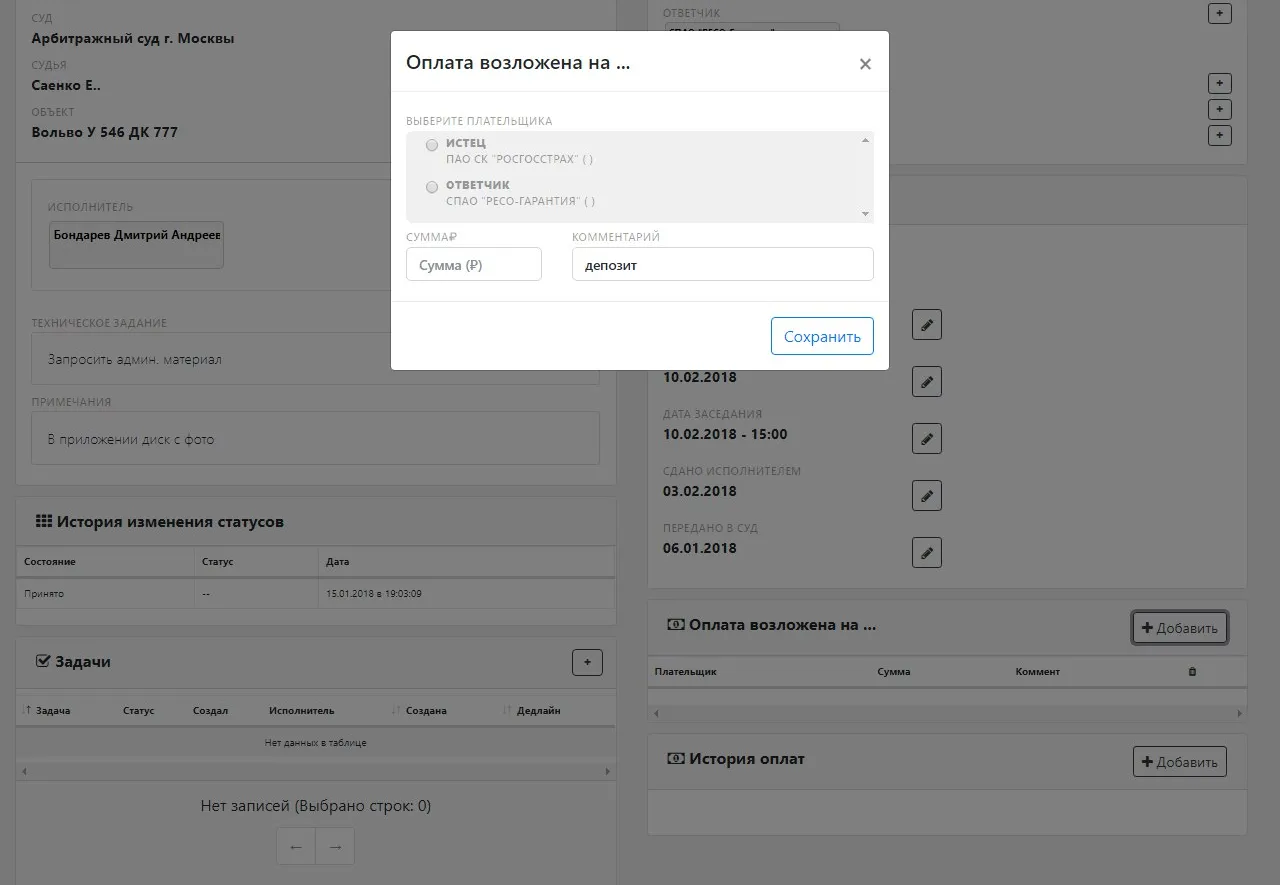Select the ИСТЕЦ payer radio button

tap(431, 144)
